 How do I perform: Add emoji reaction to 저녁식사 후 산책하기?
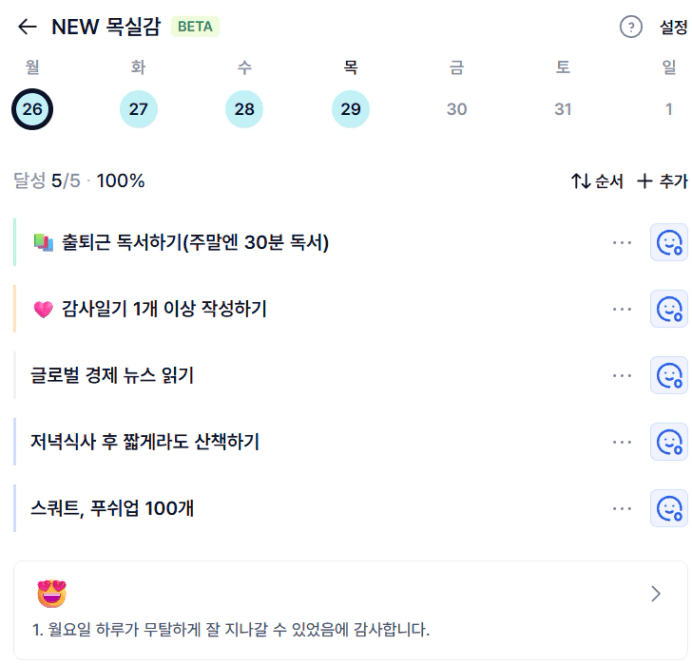(x=668, y=441)
